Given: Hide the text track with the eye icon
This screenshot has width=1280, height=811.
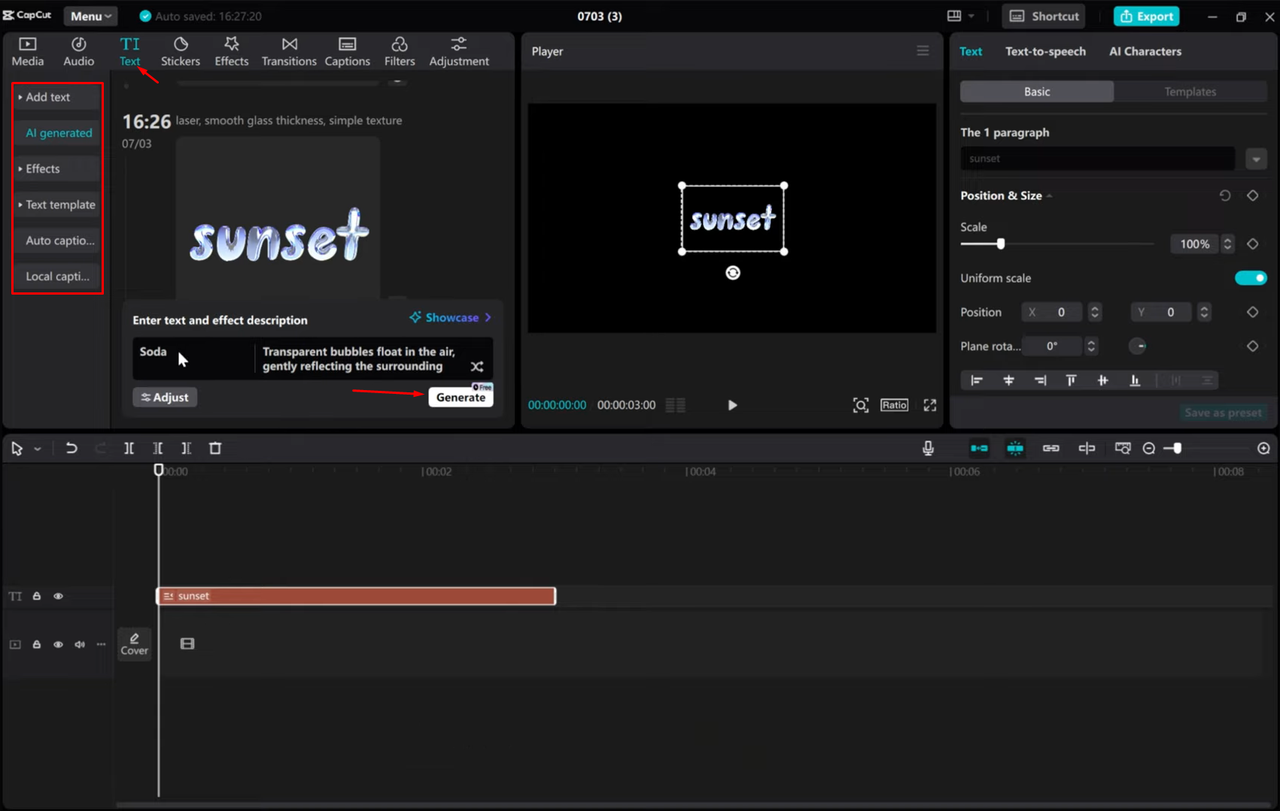Looking at the screenshot, I should [x=58, y=595].
